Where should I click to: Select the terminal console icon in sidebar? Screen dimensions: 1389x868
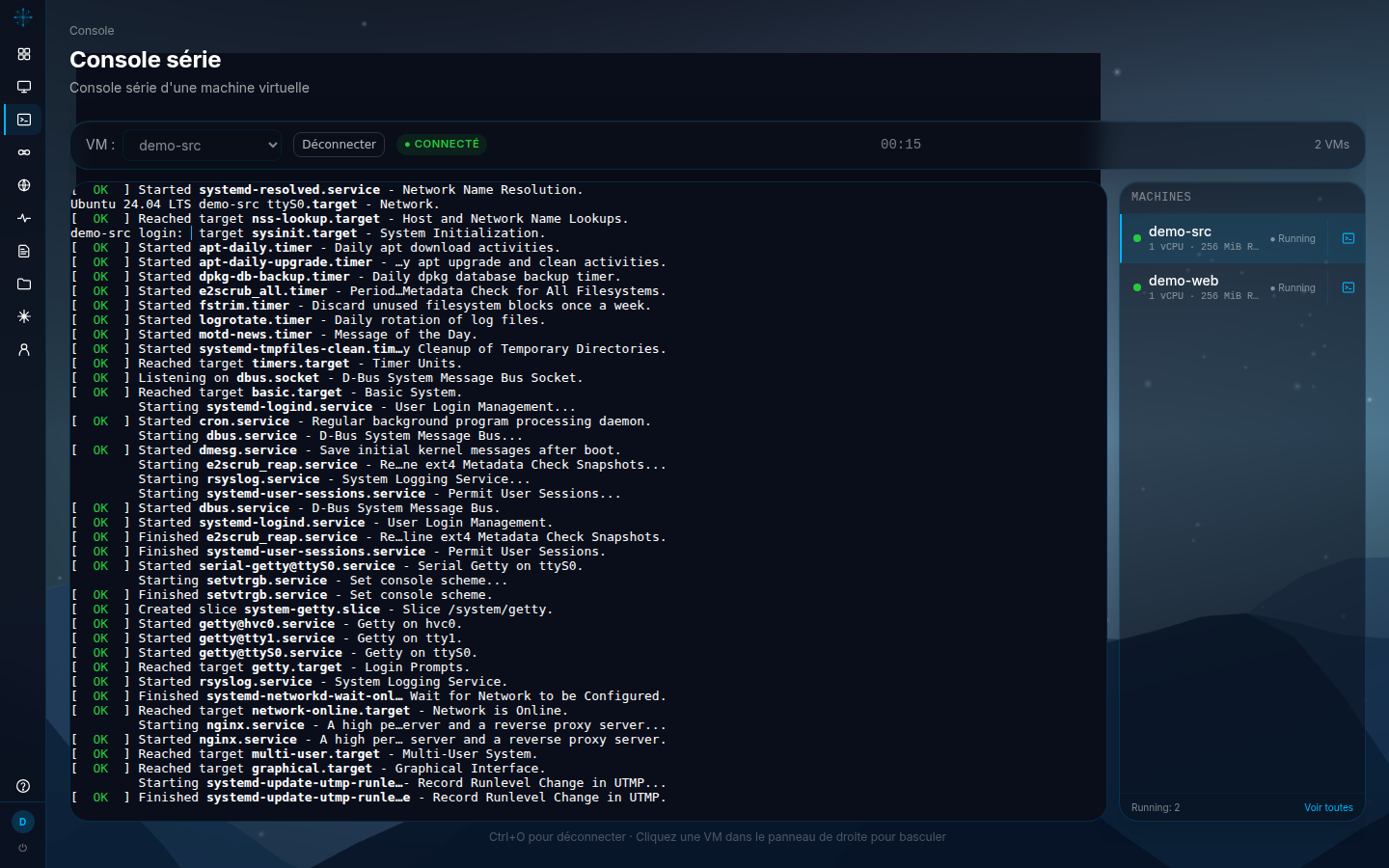(24, 120)
